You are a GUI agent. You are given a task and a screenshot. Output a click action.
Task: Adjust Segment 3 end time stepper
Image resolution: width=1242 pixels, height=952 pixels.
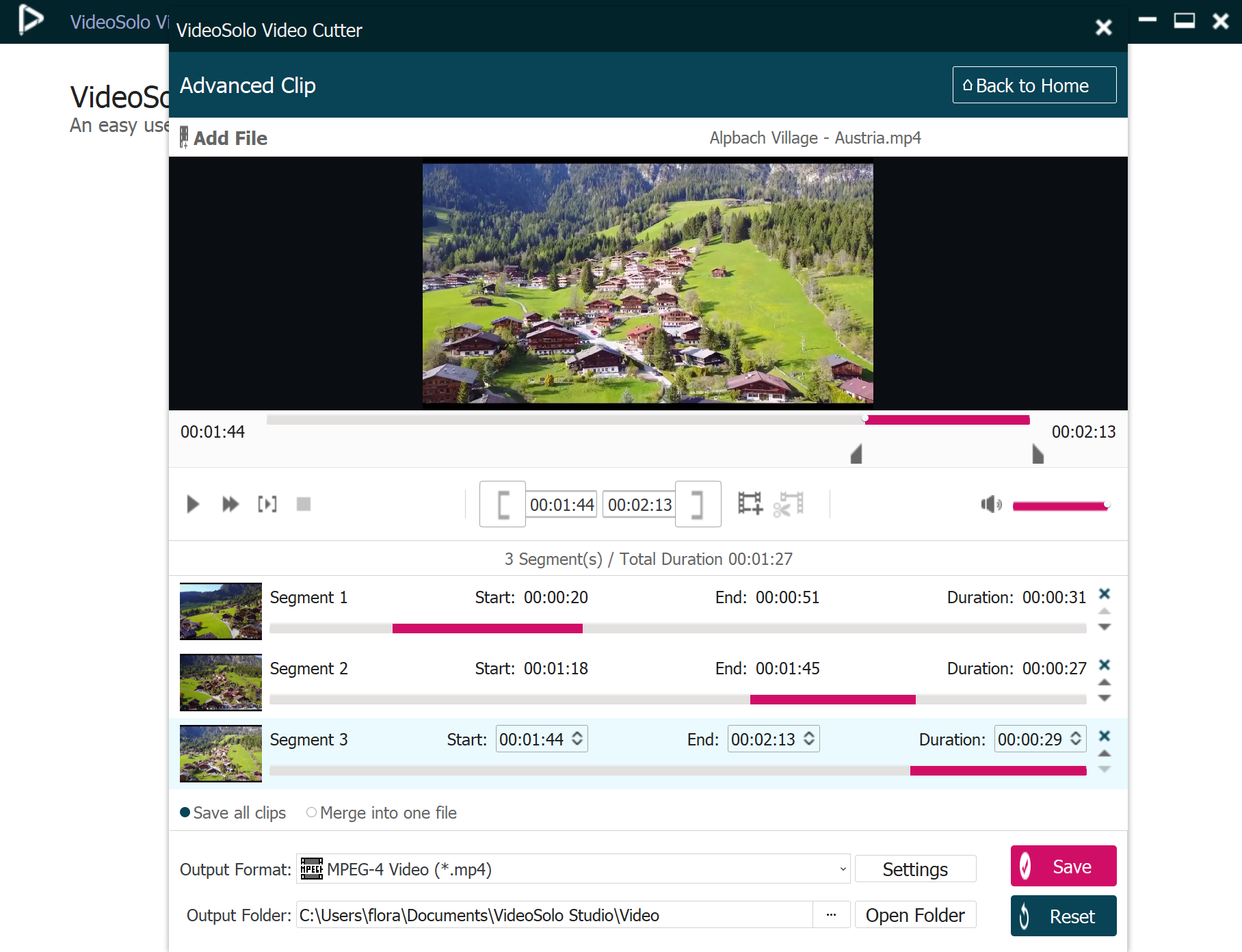click(x=809, y=739)
